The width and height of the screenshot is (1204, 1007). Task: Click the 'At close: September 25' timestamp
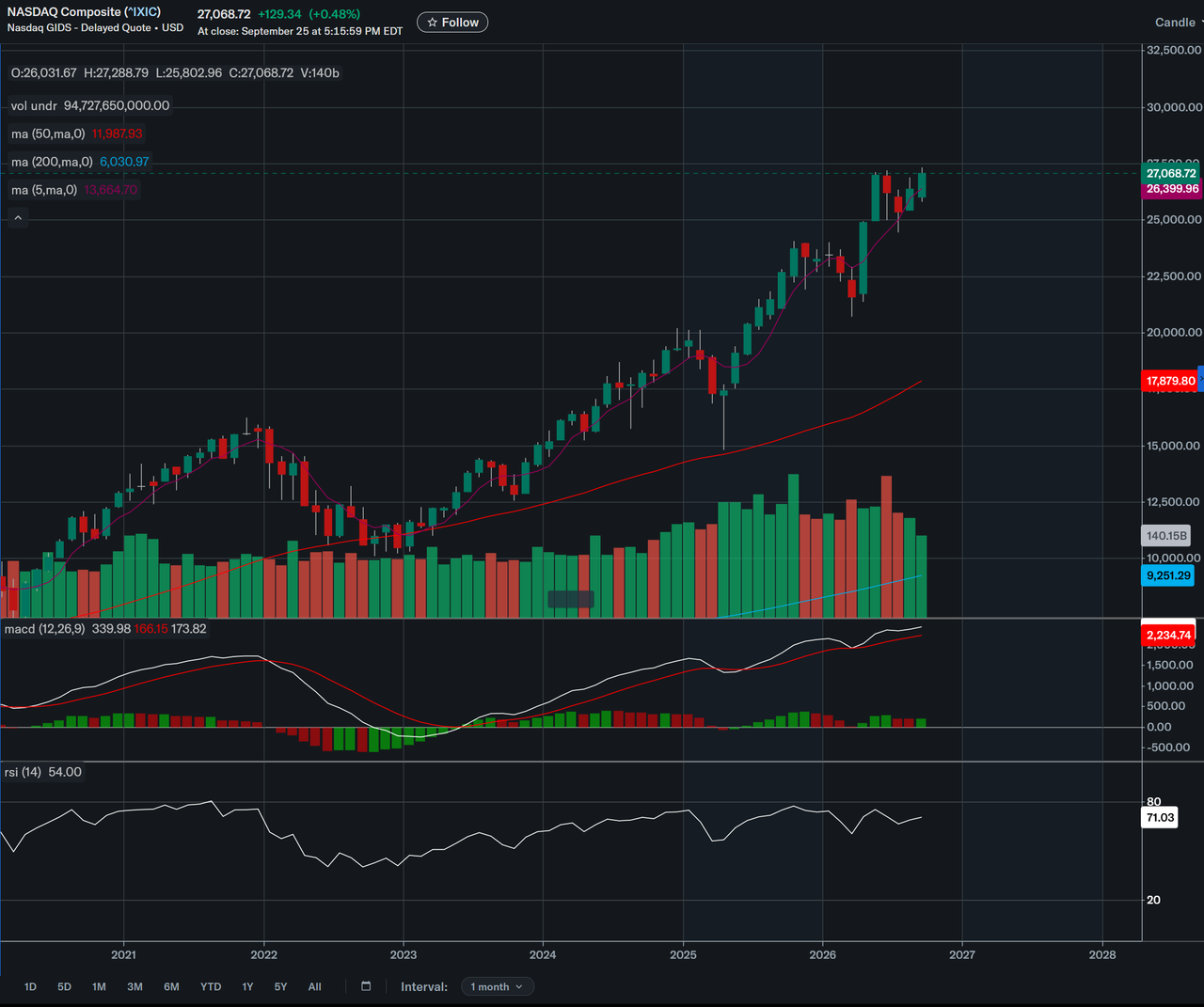300,31
